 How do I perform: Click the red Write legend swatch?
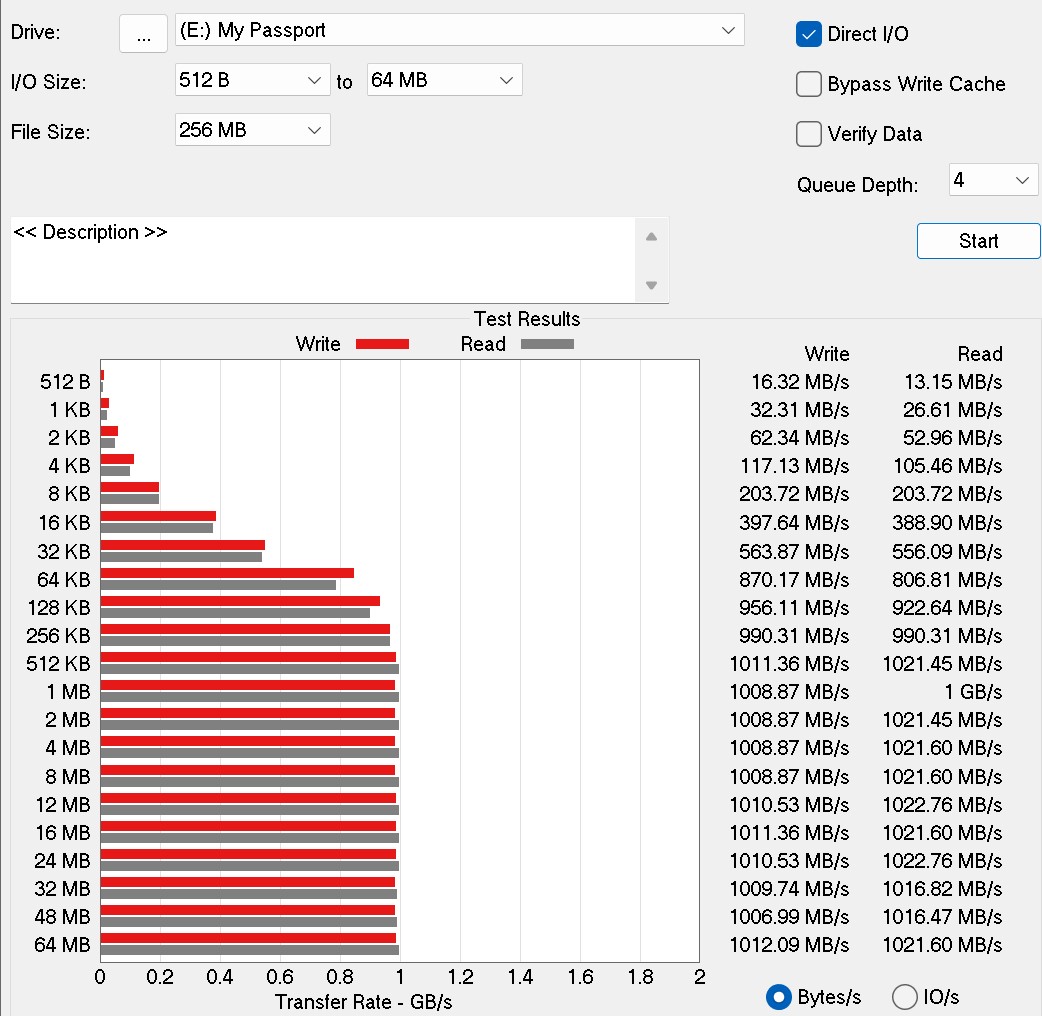(381, 343)
